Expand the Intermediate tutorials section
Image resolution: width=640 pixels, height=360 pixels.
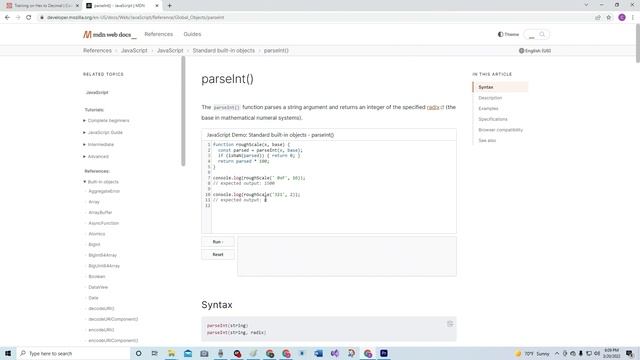98,144
